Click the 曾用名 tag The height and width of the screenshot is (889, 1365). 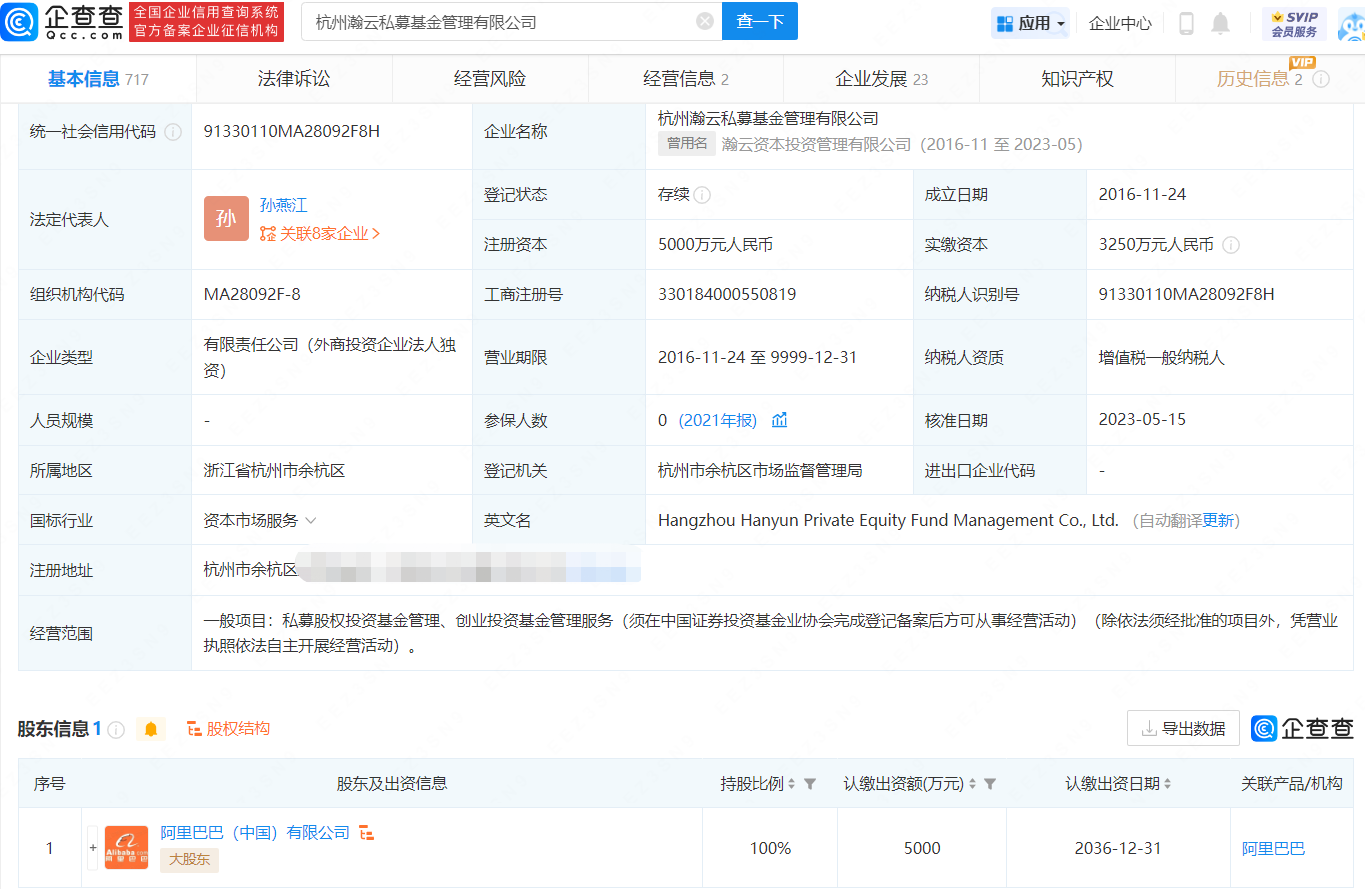686,144
